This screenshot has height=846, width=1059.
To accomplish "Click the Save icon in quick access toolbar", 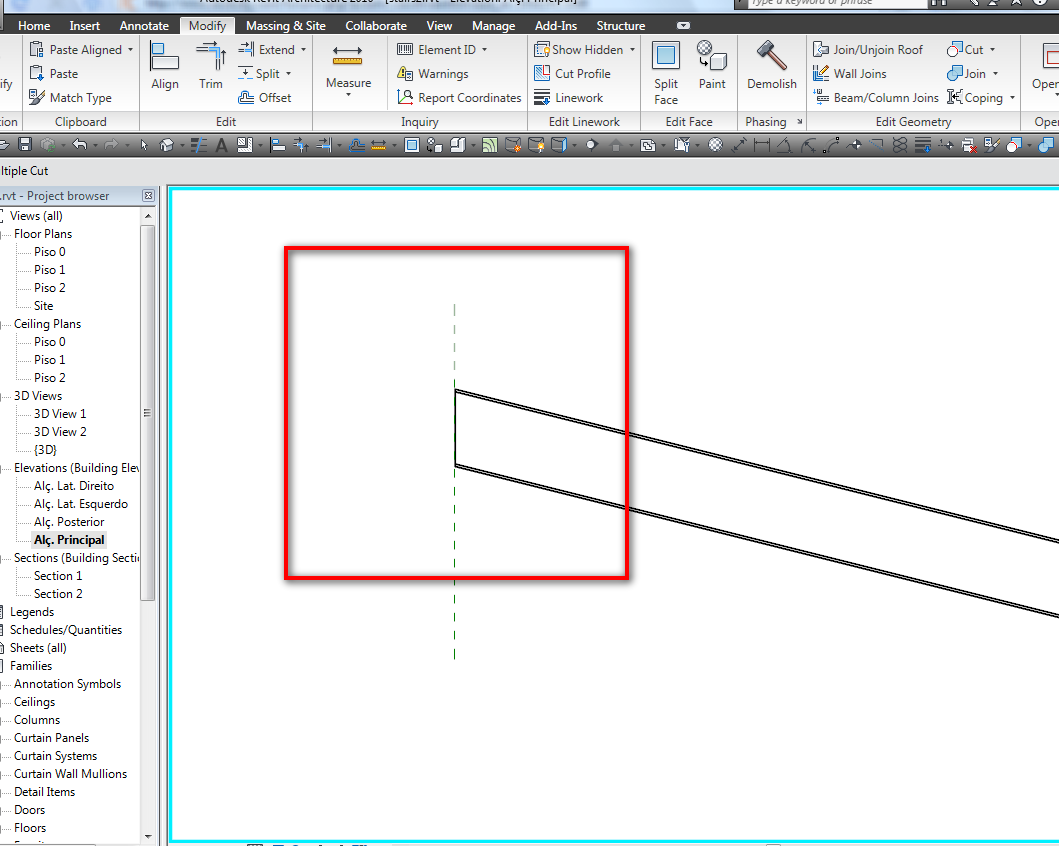I will 25,144.
